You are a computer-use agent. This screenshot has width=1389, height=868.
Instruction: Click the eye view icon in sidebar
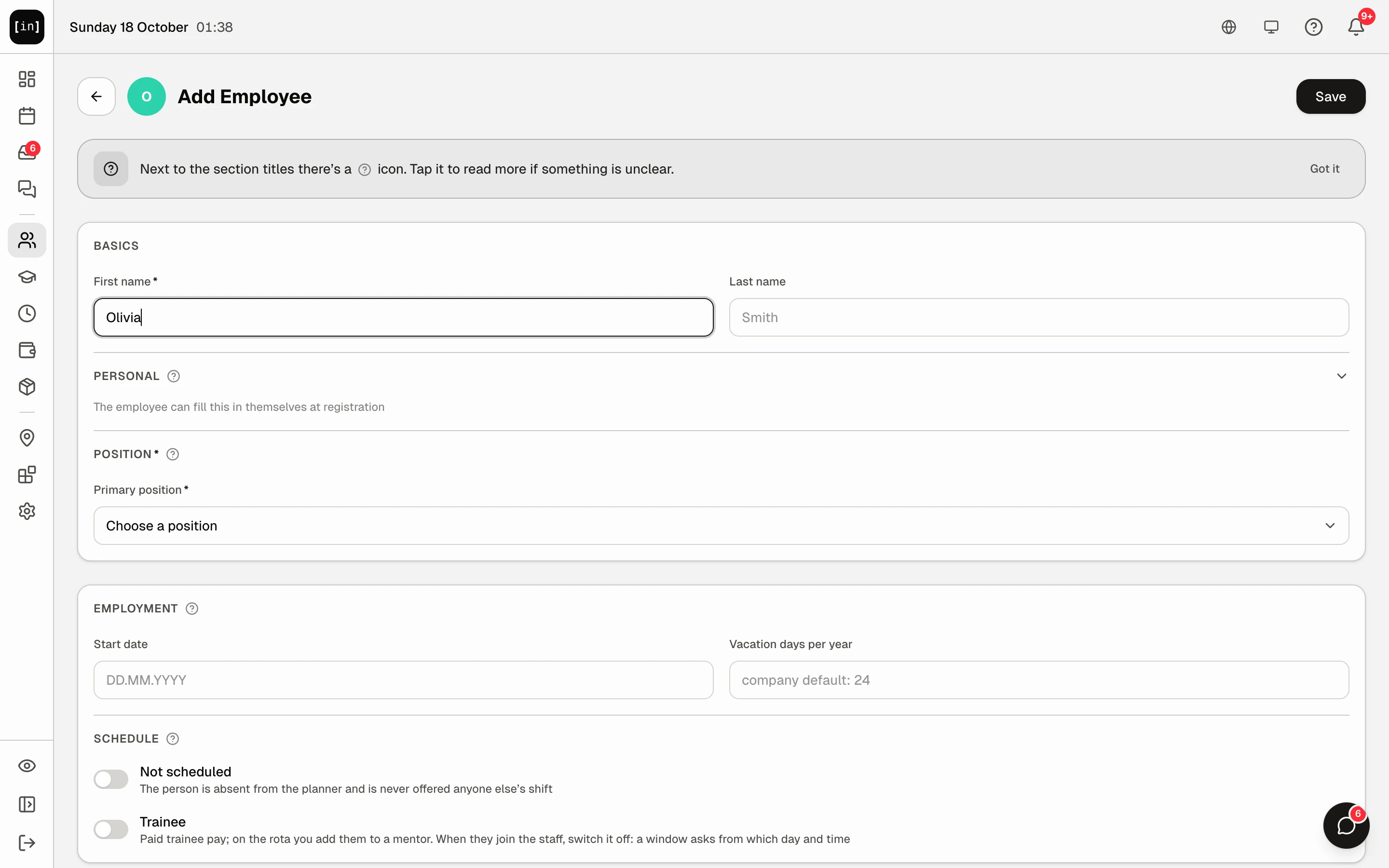click(x=27, y=766)
